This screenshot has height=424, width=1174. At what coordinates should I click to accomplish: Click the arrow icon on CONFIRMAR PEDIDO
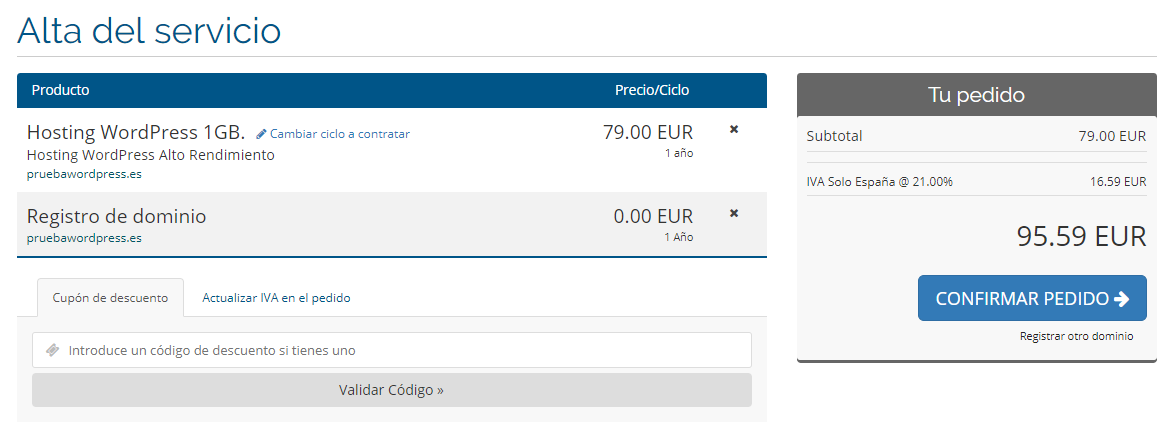(1122, 299)
